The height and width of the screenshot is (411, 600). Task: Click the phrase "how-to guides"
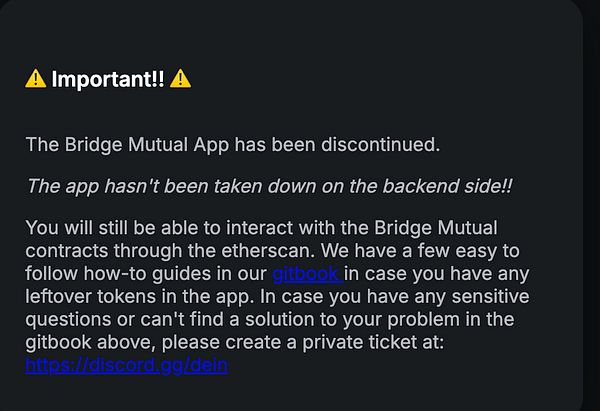click(x=141, y=273)
